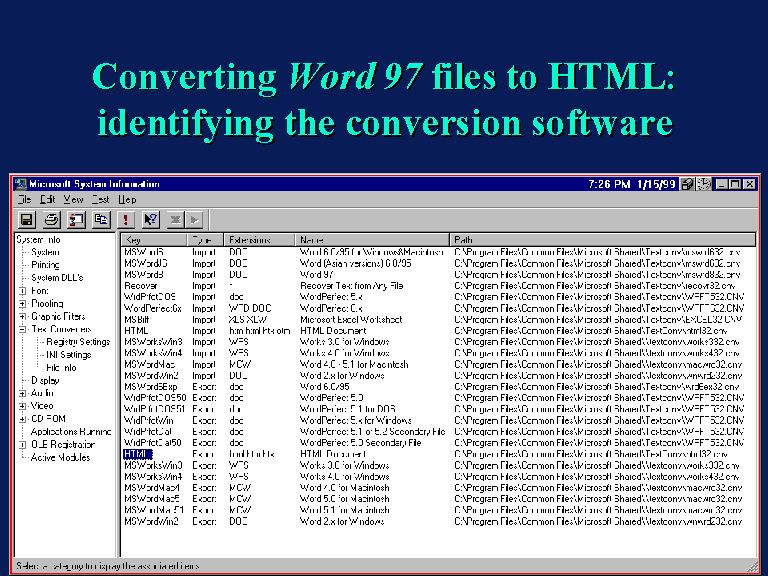Image resolution: width=768 pixels, height=576 pixels.
Task: Select the Recover key row
Action: pos(141,286)
